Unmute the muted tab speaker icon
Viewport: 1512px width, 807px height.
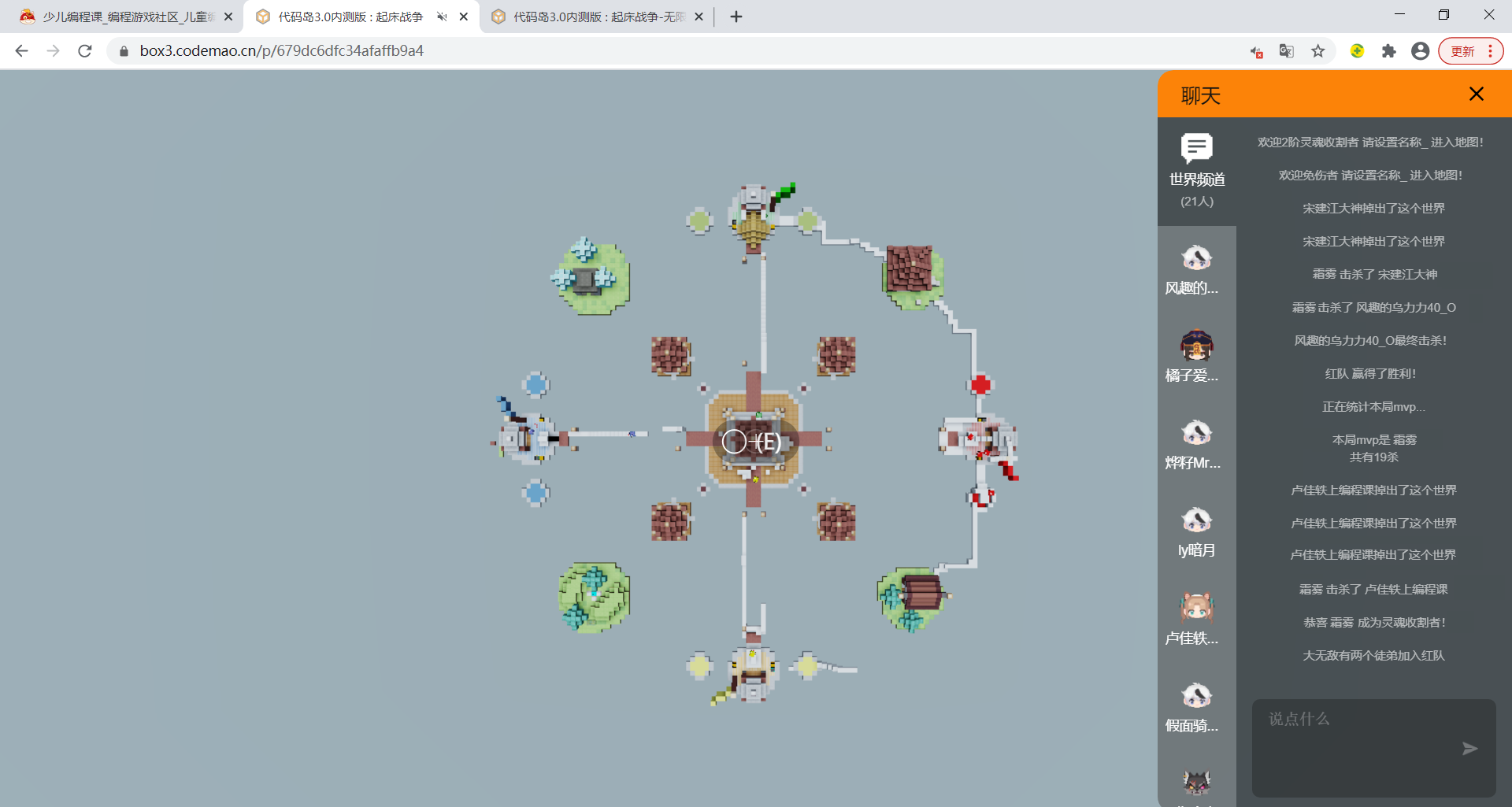point(442,17)
